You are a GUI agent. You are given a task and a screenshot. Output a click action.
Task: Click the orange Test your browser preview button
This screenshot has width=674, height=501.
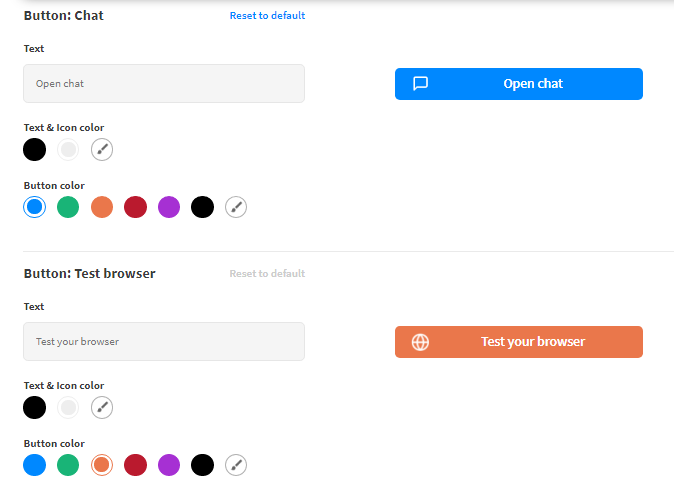pyautogui.click(x=532, y=342)
